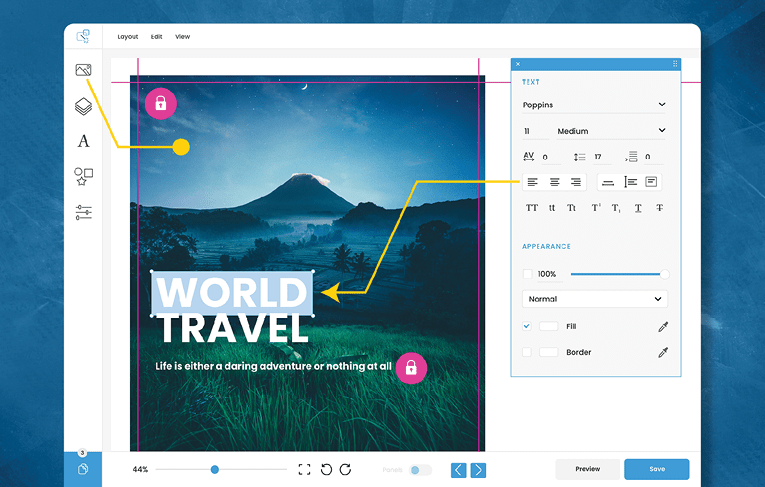Click the Preview button
Image resolution: width=765 pixels, height=487 pixels.
(x=587, y=469)
